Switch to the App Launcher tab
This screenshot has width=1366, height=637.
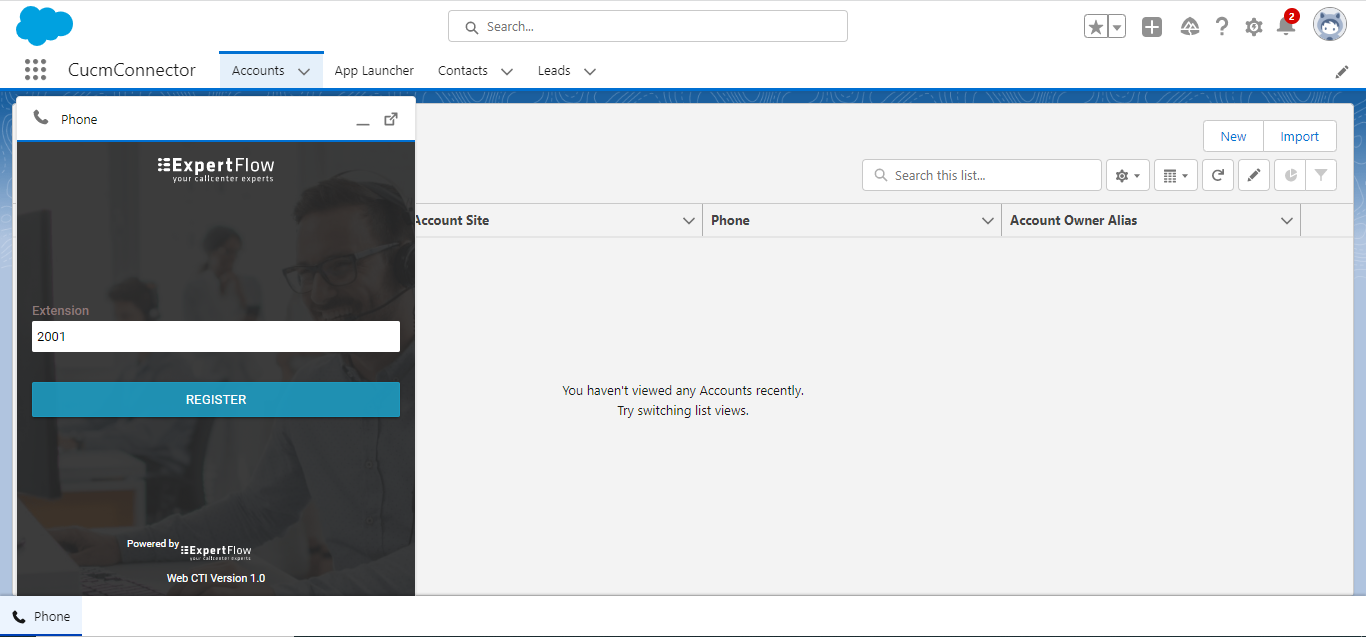(x=374, y=71)
